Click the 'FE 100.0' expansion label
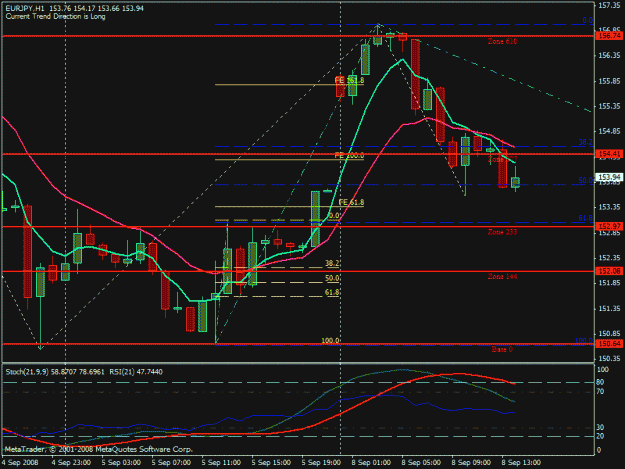Image resolution: width=625 pixels, height=469 pixels. click(349, 156)
